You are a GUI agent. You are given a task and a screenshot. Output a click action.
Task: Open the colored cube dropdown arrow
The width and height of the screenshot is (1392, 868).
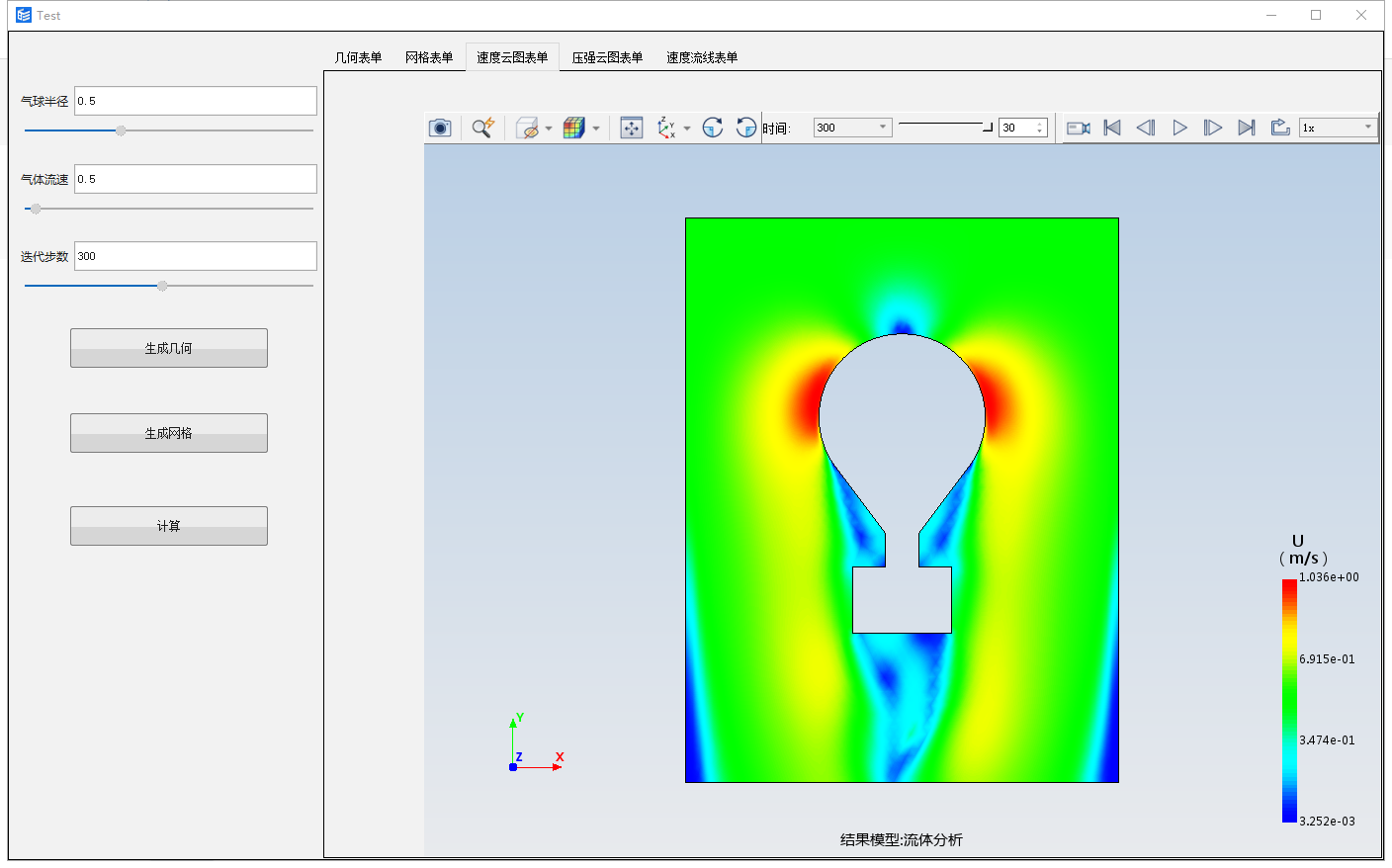[x=596, y=129]
